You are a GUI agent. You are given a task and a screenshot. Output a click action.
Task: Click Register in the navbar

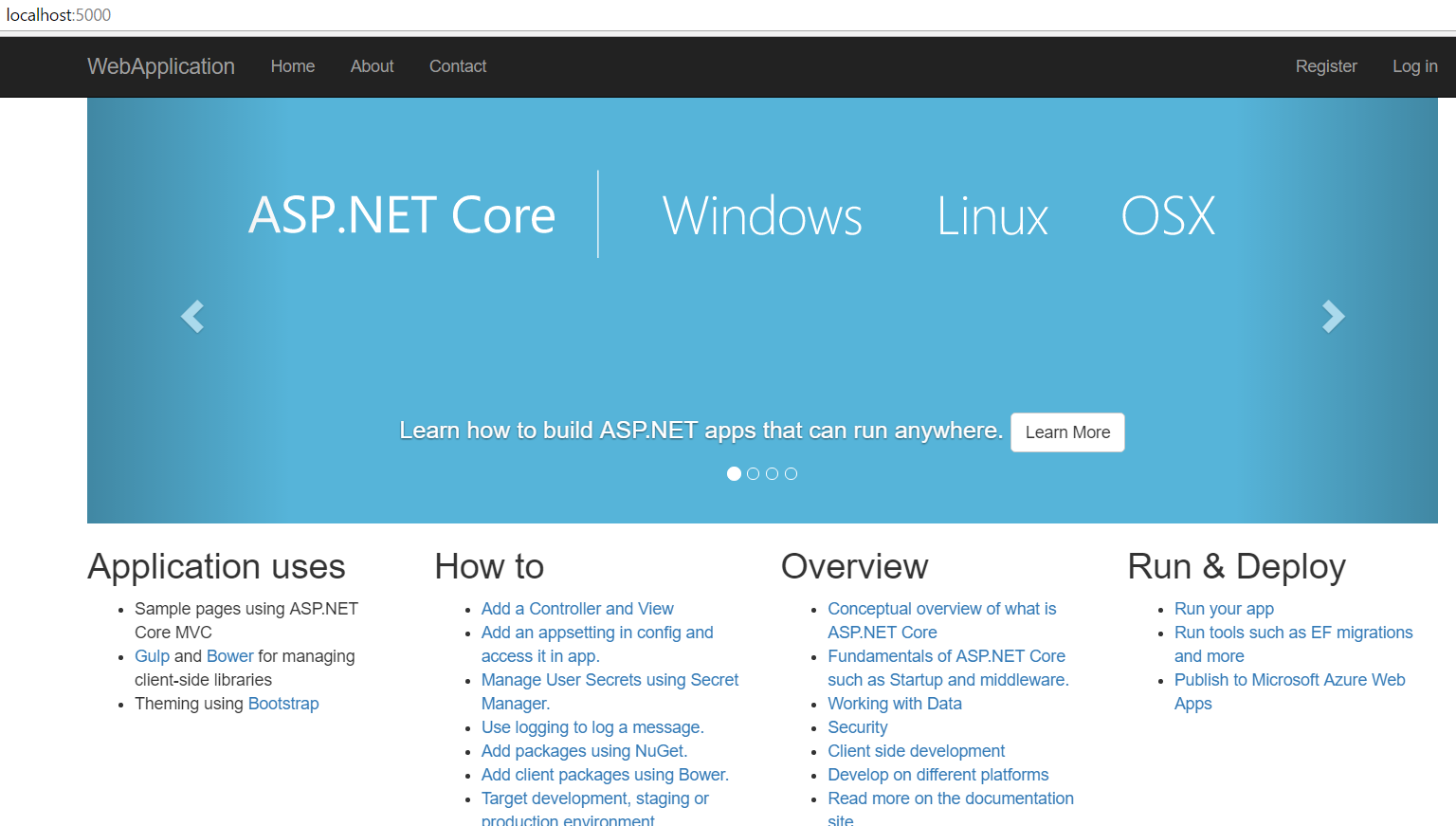pos(1326,66)
